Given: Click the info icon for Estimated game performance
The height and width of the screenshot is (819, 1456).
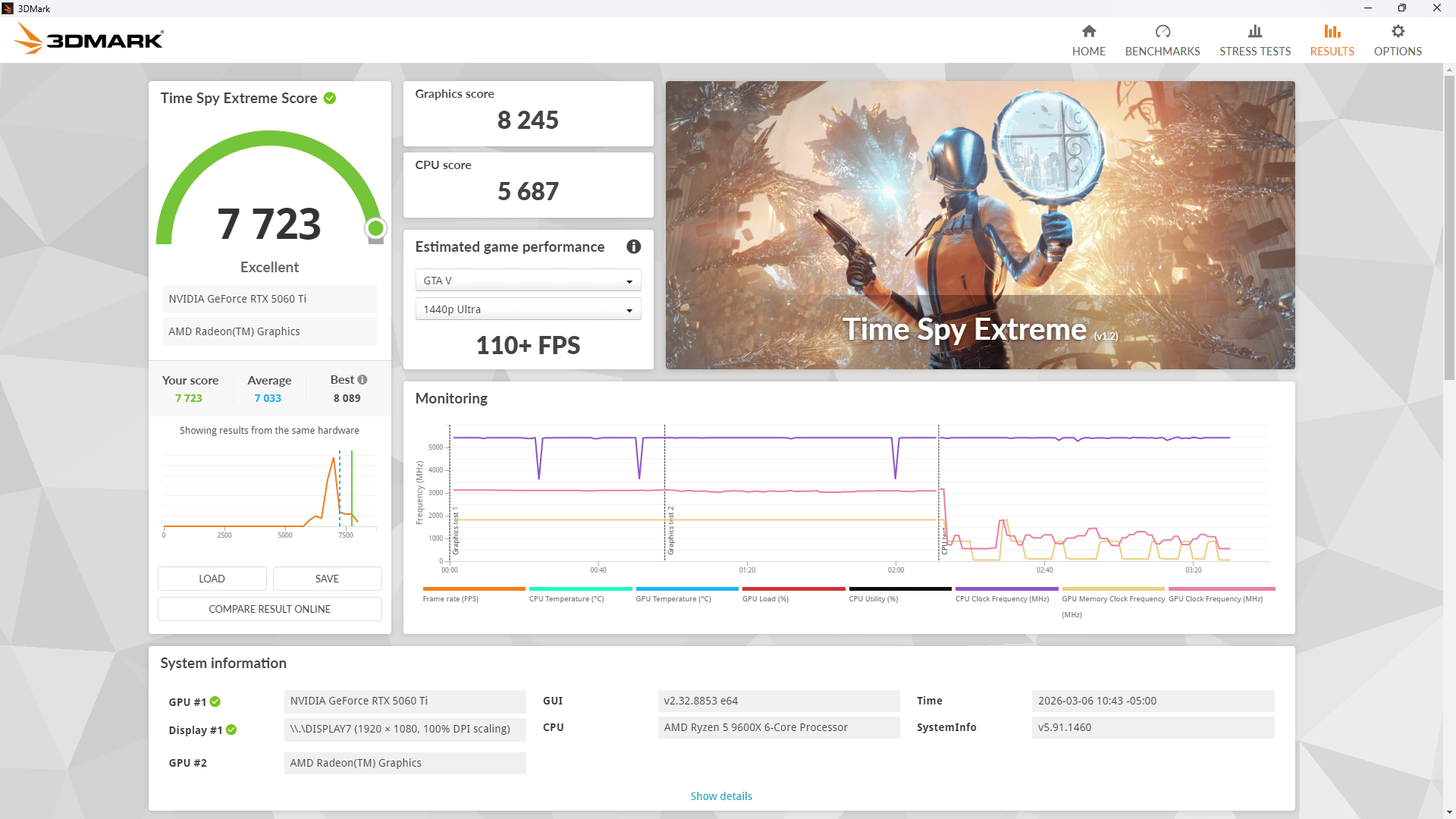Looking at the screenshot, I should 634,246.
